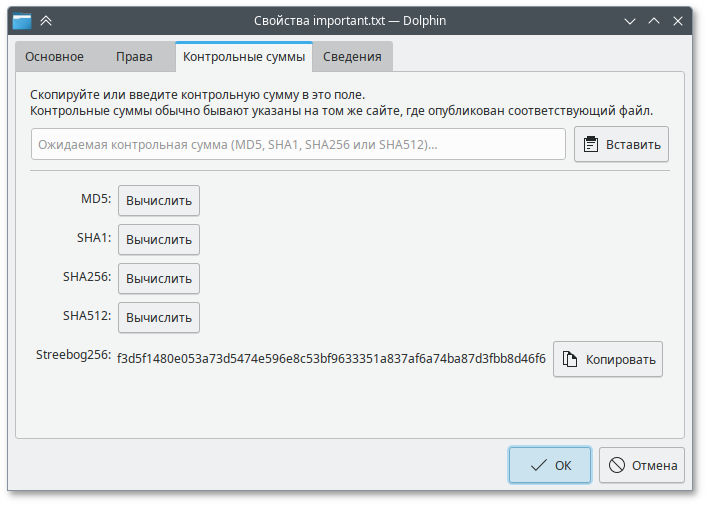Screen dimensions: 706x505
Task: Switch to the Права tab
Action: click(134, 57)
